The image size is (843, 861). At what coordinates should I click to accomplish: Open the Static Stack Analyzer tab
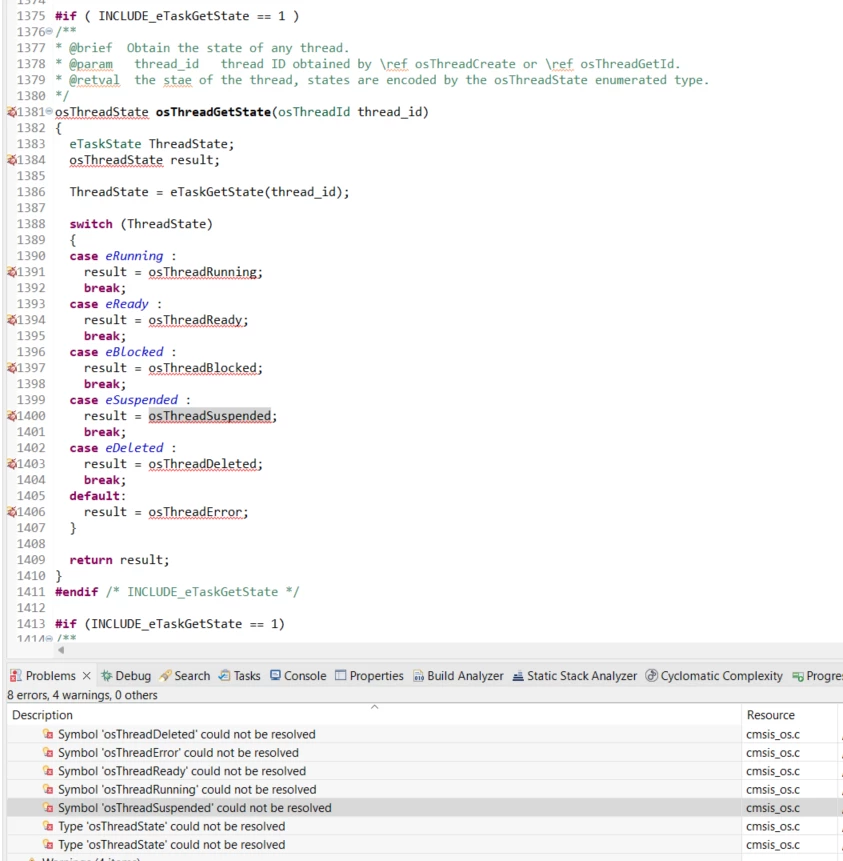(574, 676)
